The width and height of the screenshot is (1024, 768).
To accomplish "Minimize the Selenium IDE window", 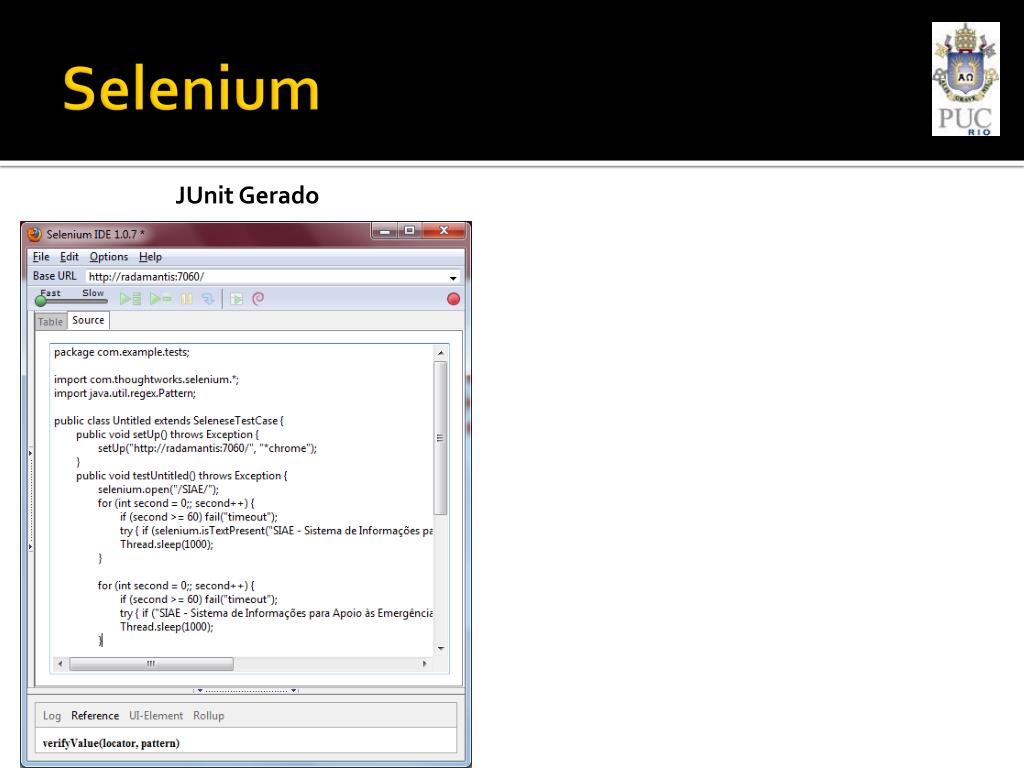I will pos(385,231).
